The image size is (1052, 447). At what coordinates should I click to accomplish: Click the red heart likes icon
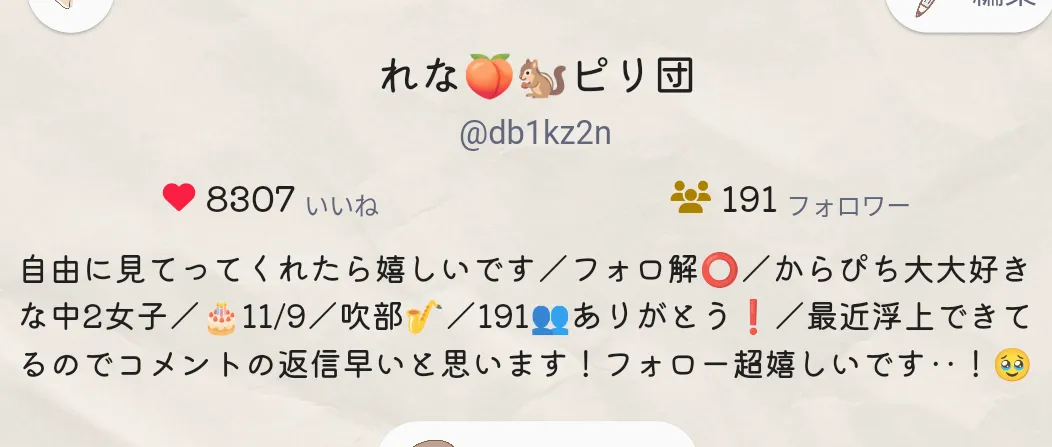pyautogui.click(x=179, y=197)
